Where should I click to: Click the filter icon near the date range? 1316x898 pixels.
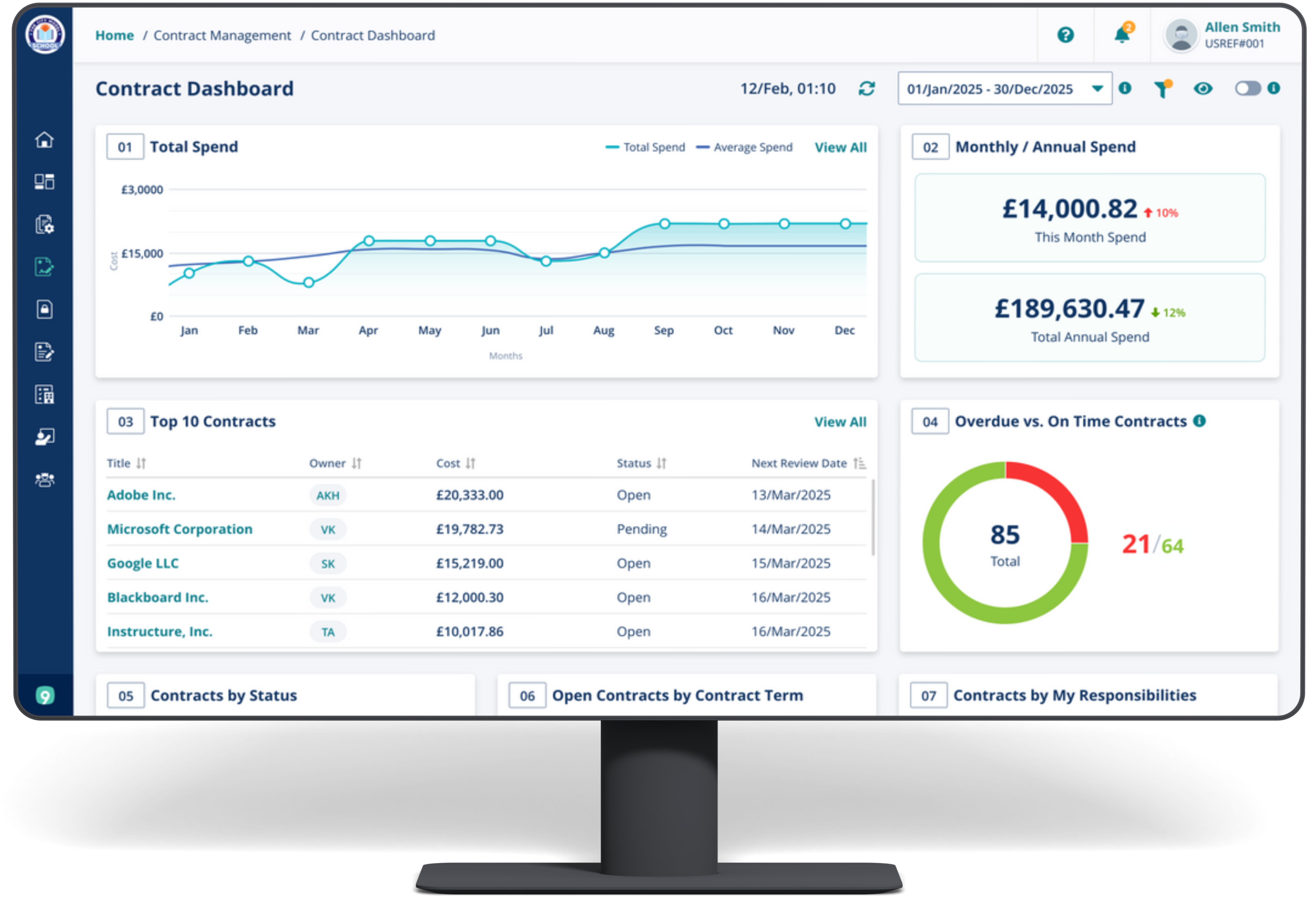(1162, 89)
